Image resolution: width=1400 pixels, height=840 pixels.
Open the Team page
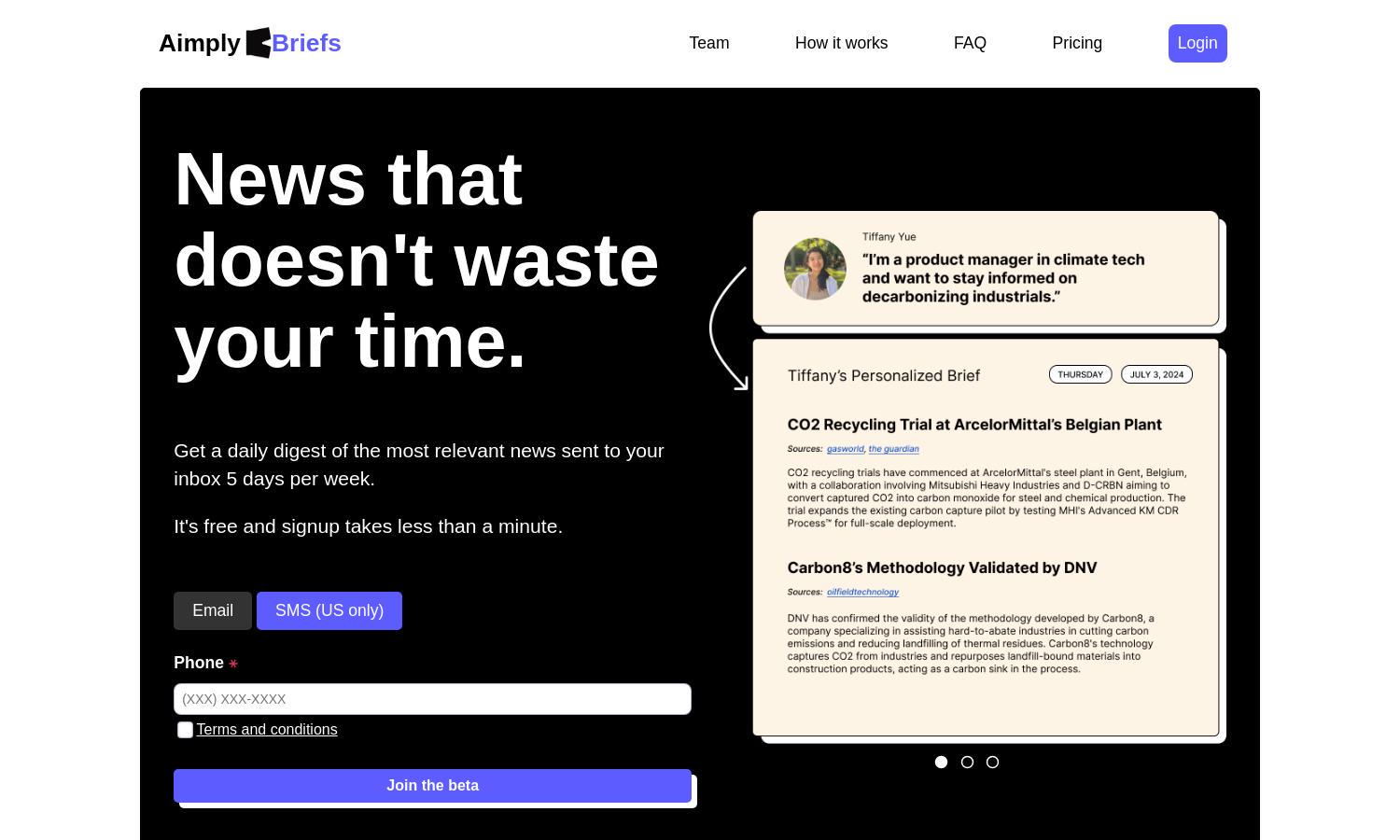click(709, 43)
